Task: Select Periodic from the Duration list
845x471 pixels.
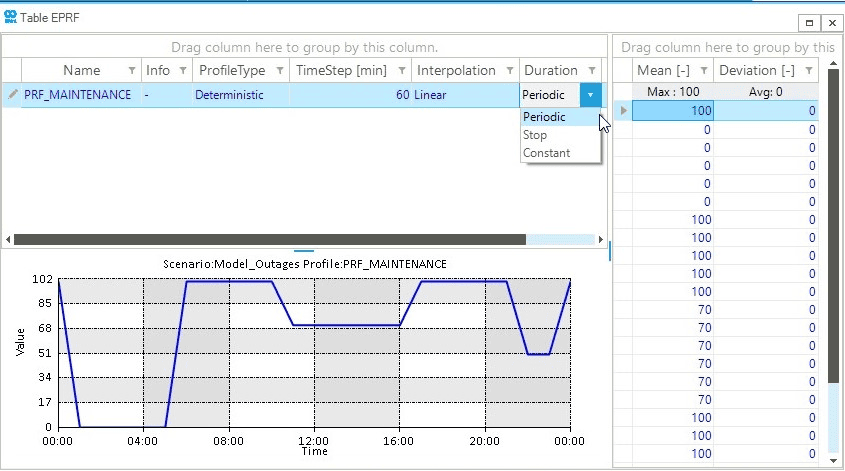Action: coord(544,117)
